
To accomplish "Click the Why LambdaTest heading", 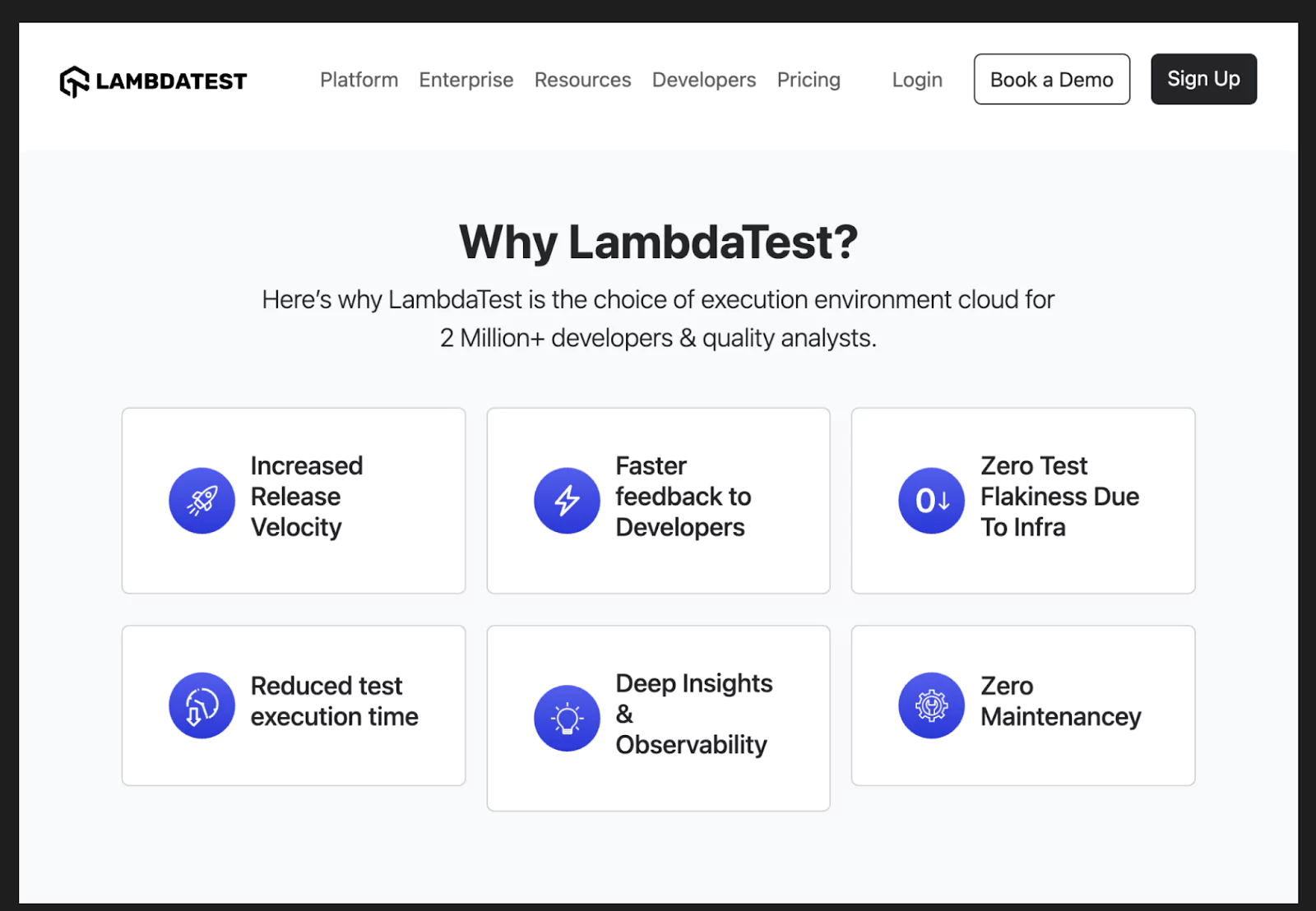I will coord(658,241).
